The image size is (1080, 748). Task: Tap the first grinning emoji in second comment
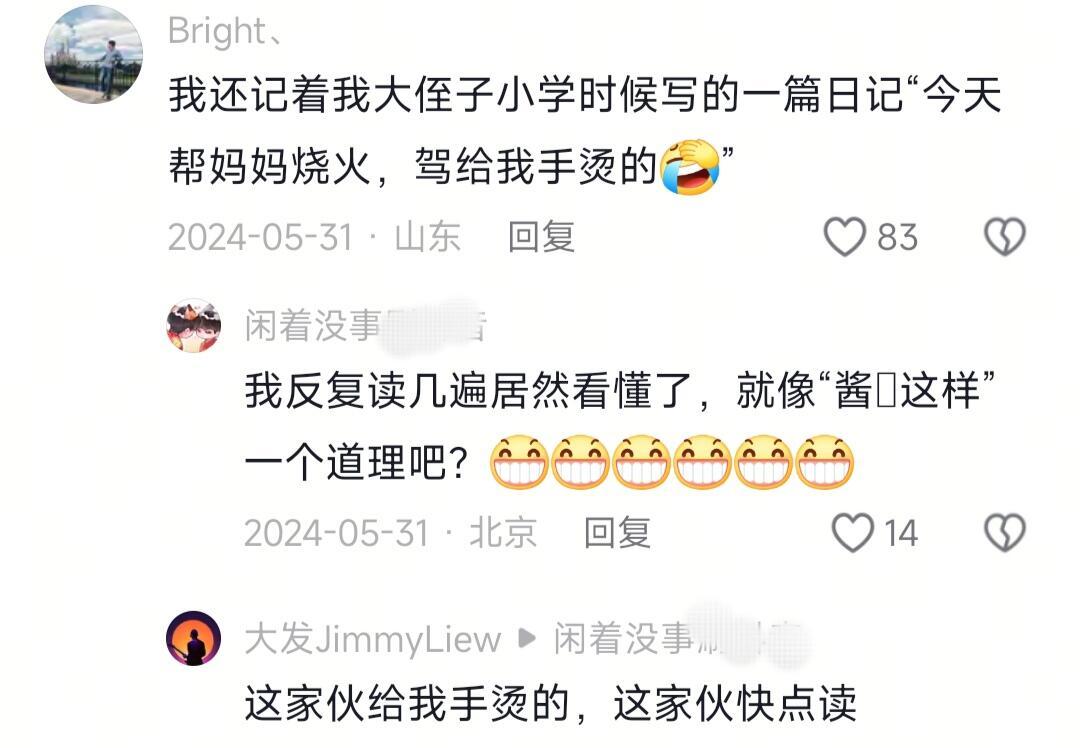pos(519,462)
